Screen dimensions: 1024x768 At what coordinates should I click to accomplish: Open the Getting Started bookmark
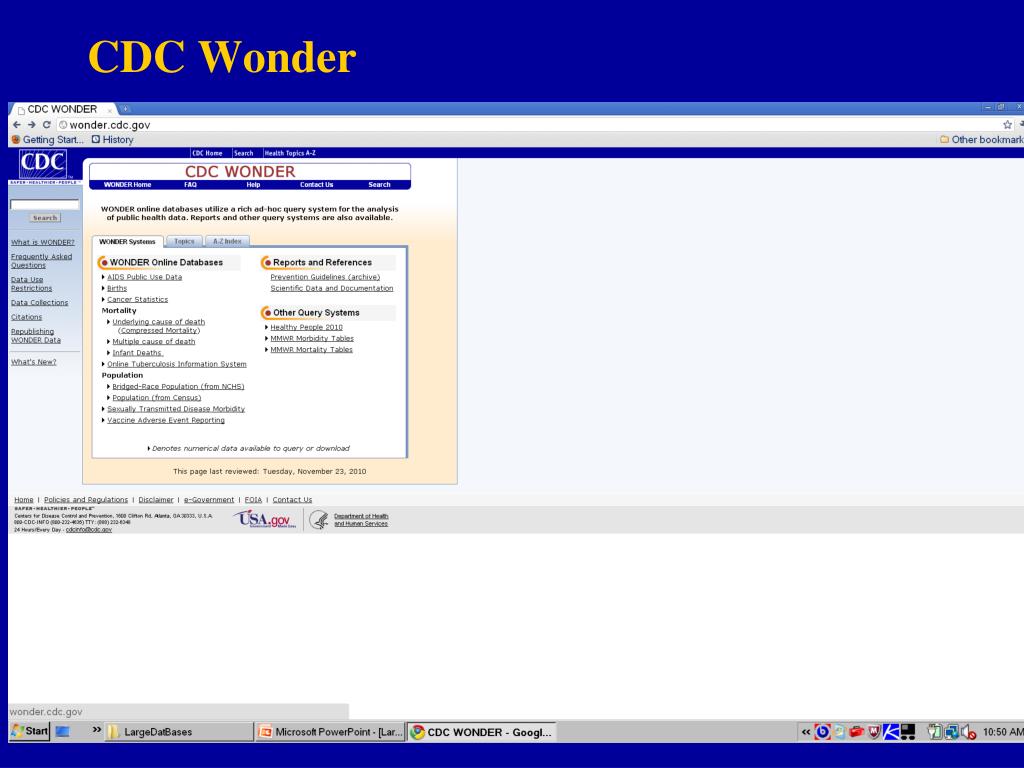[48, 140]
